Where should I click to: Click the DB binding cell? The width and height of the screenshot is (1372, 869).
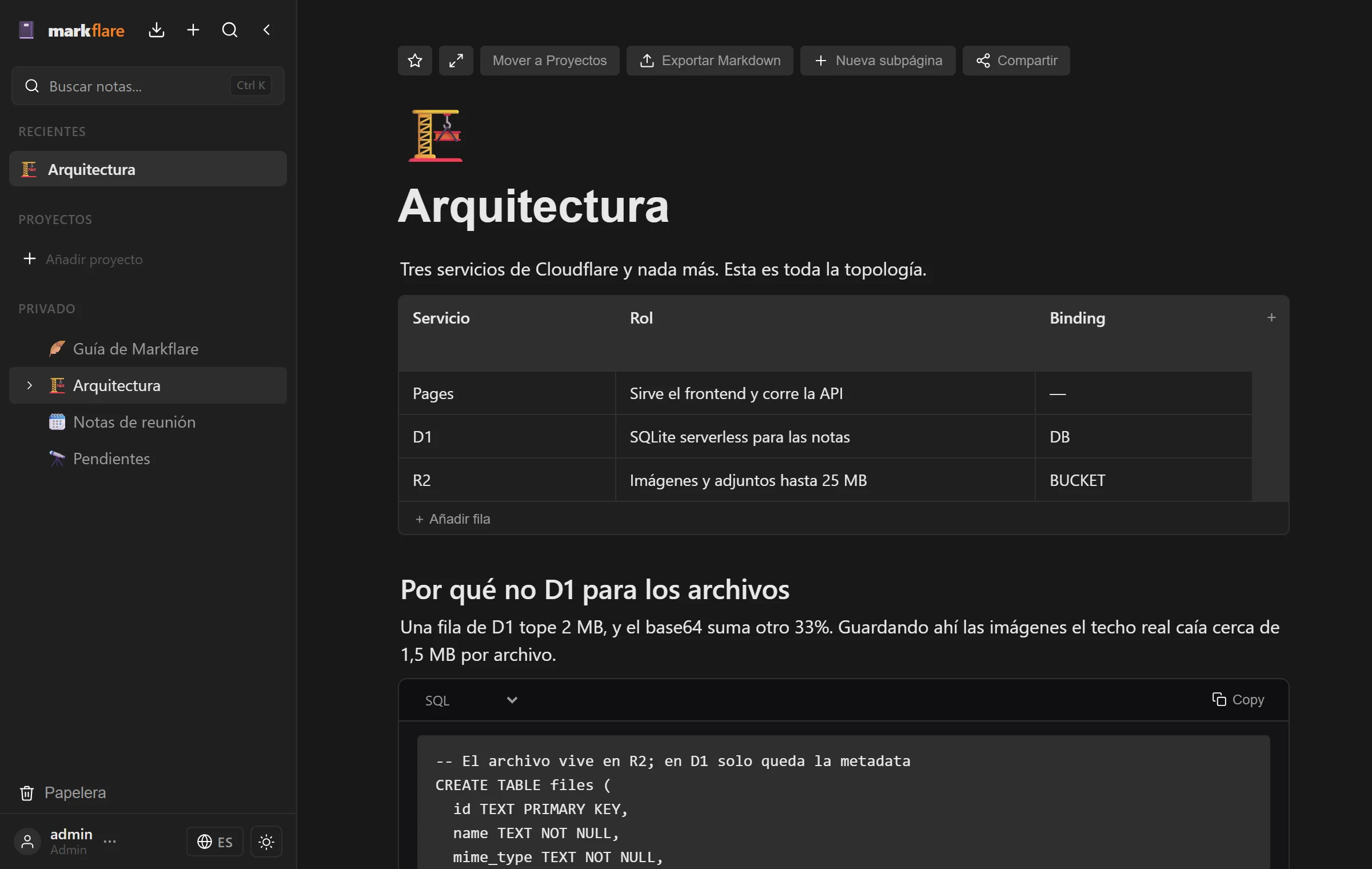1143,437
